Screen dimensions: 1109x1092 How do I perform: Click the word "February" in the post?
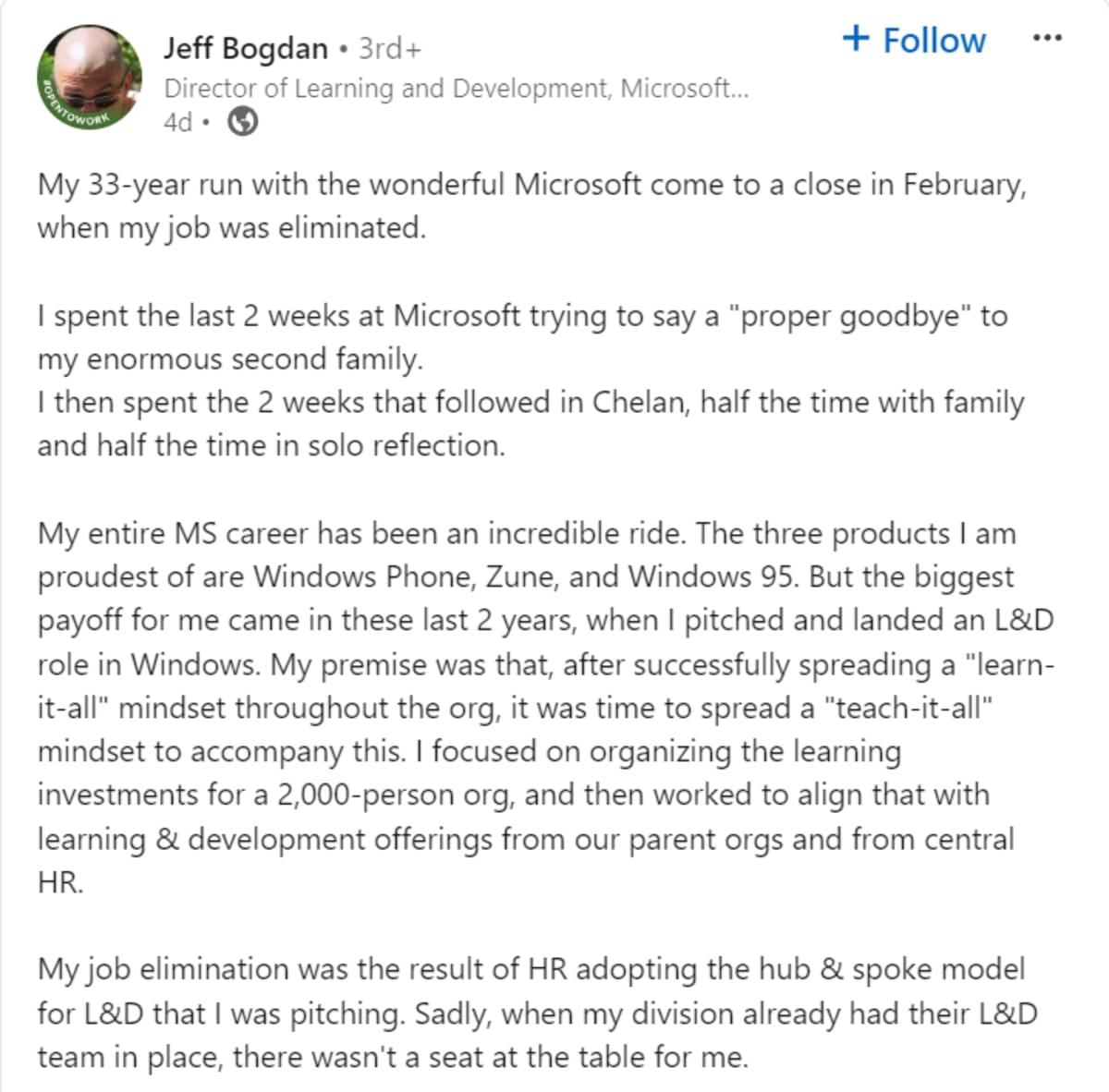962,185
